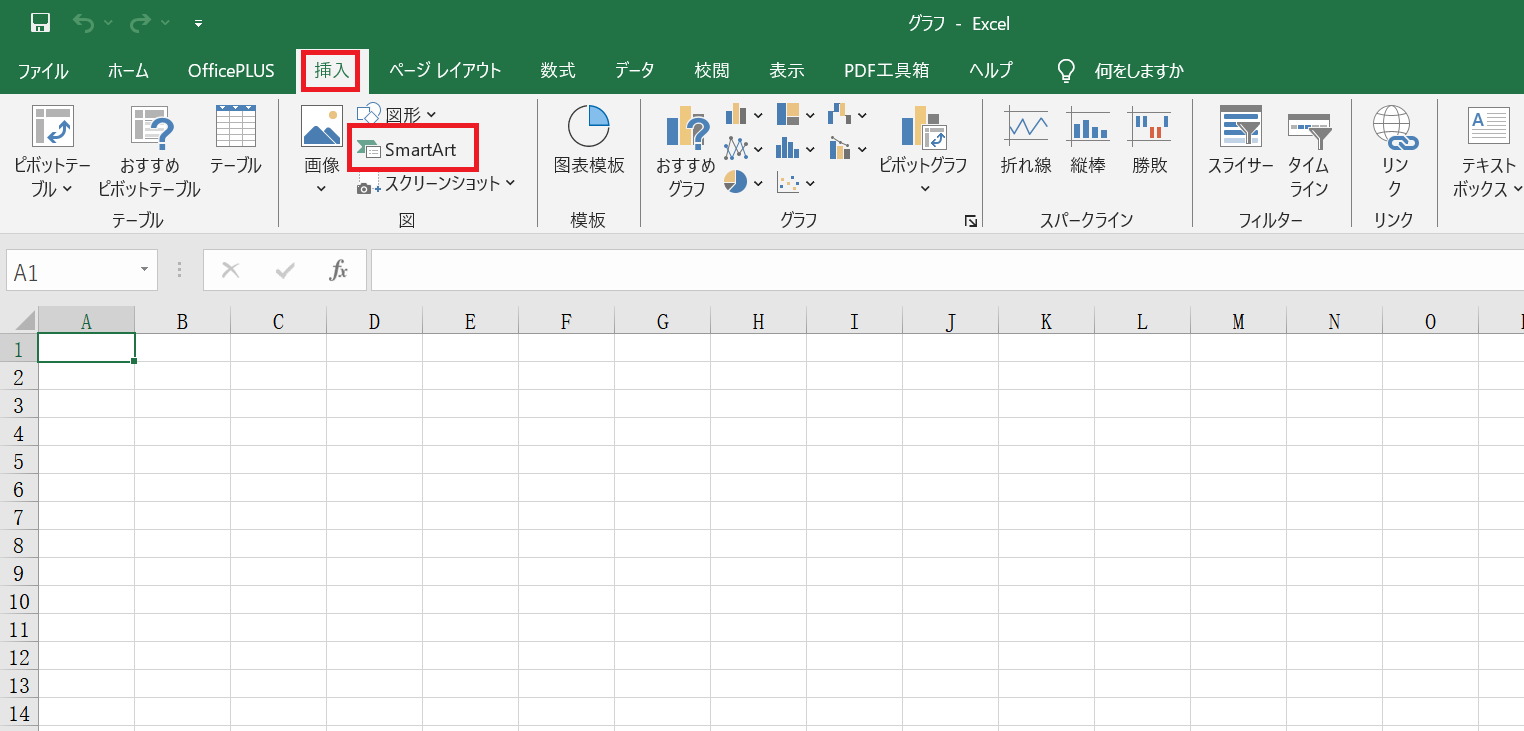1524x731 pixels.
Task: Click the lightbulb 何をしますか search
Action: pyautogui.click(x=1120, y=70)
